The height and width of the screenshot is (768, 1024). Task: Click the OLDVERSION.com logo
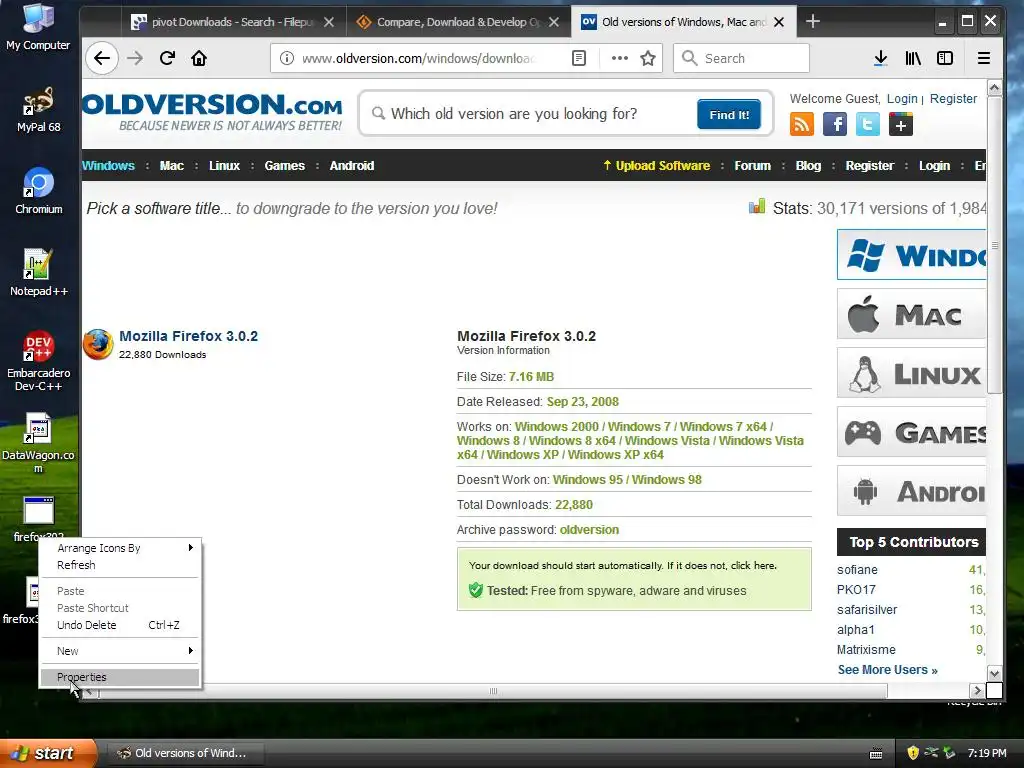coord(212,112)
